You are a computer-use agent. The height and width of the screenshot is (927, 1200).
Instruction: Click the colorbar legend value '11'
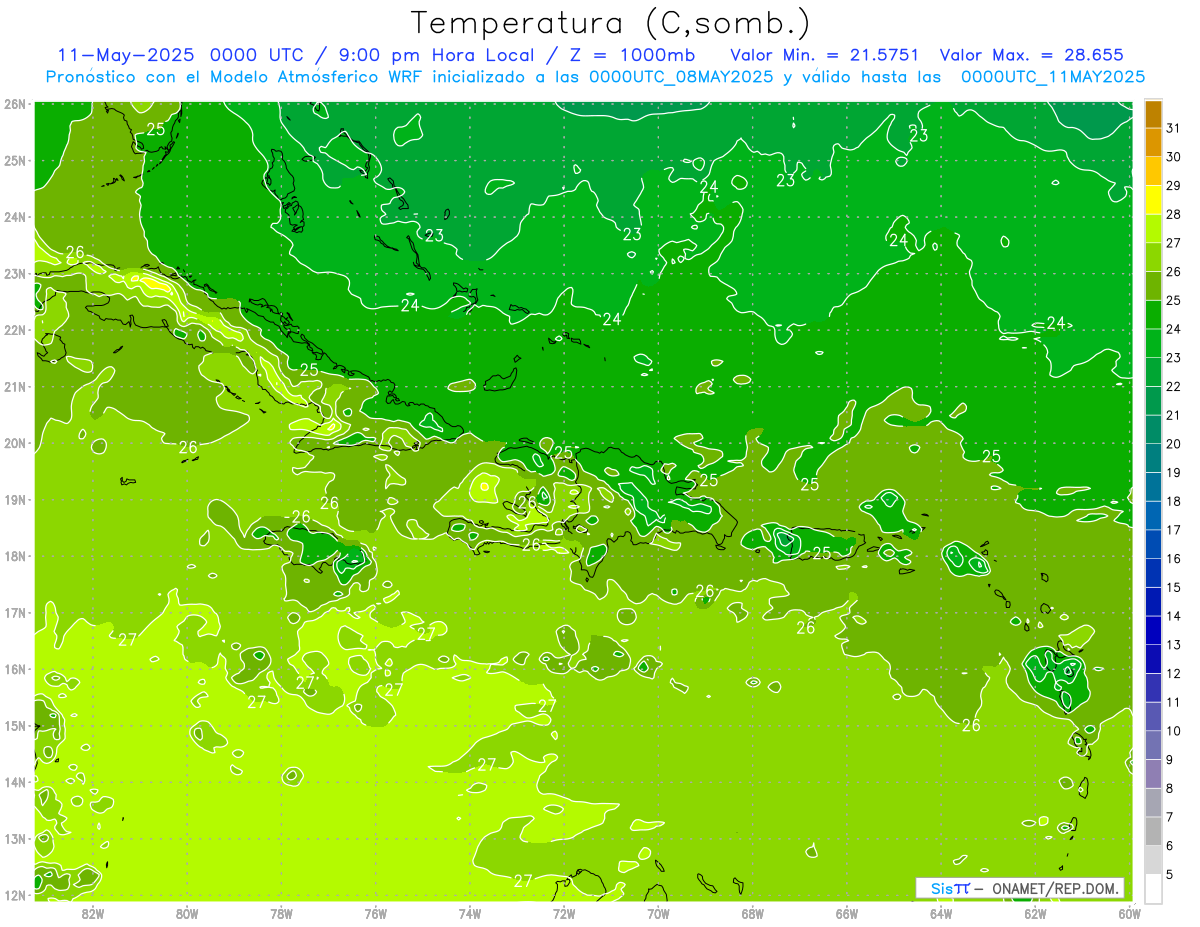[1174, 702]
